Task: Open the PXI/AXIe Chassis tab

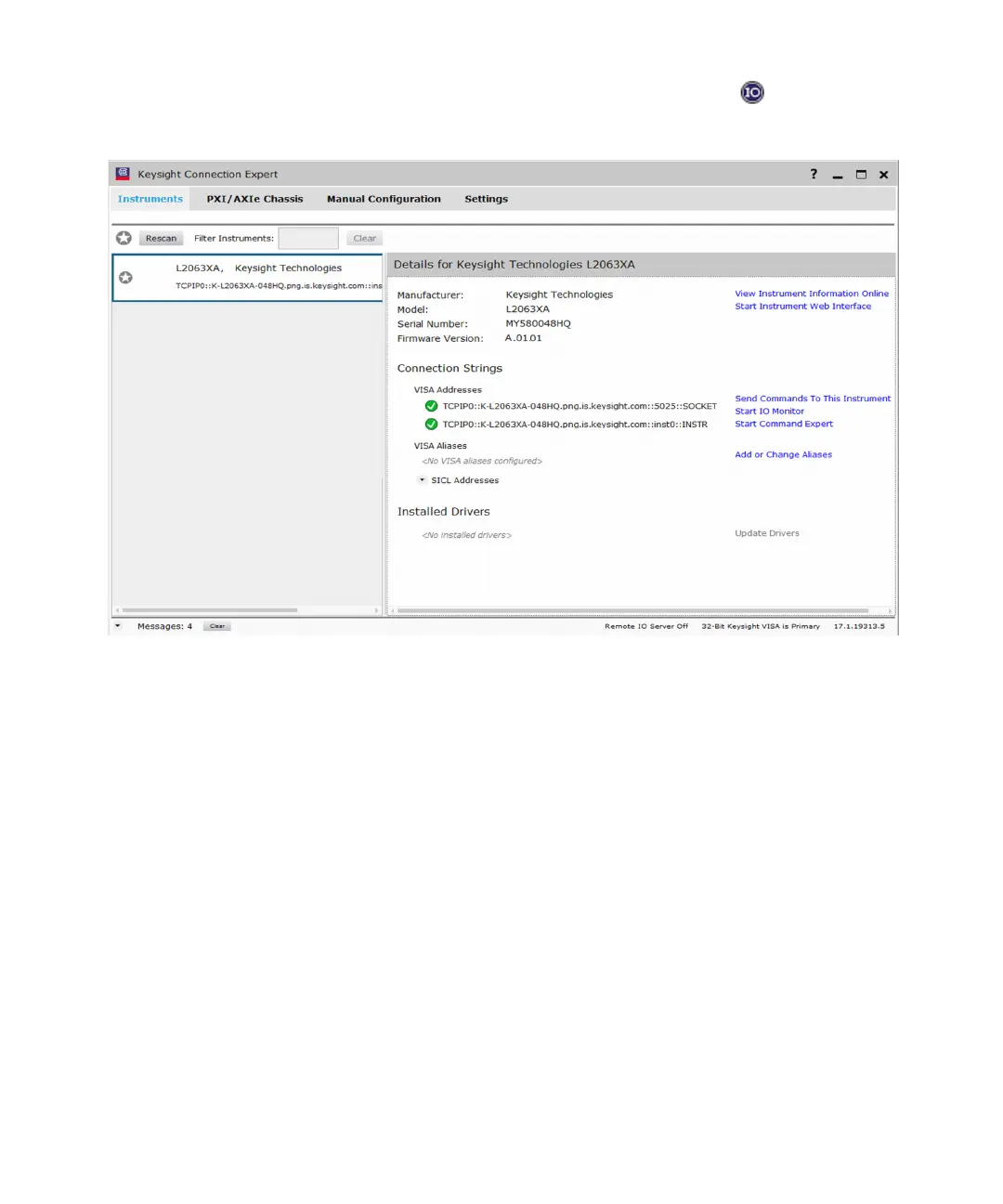Action: [x=254, y=199]
